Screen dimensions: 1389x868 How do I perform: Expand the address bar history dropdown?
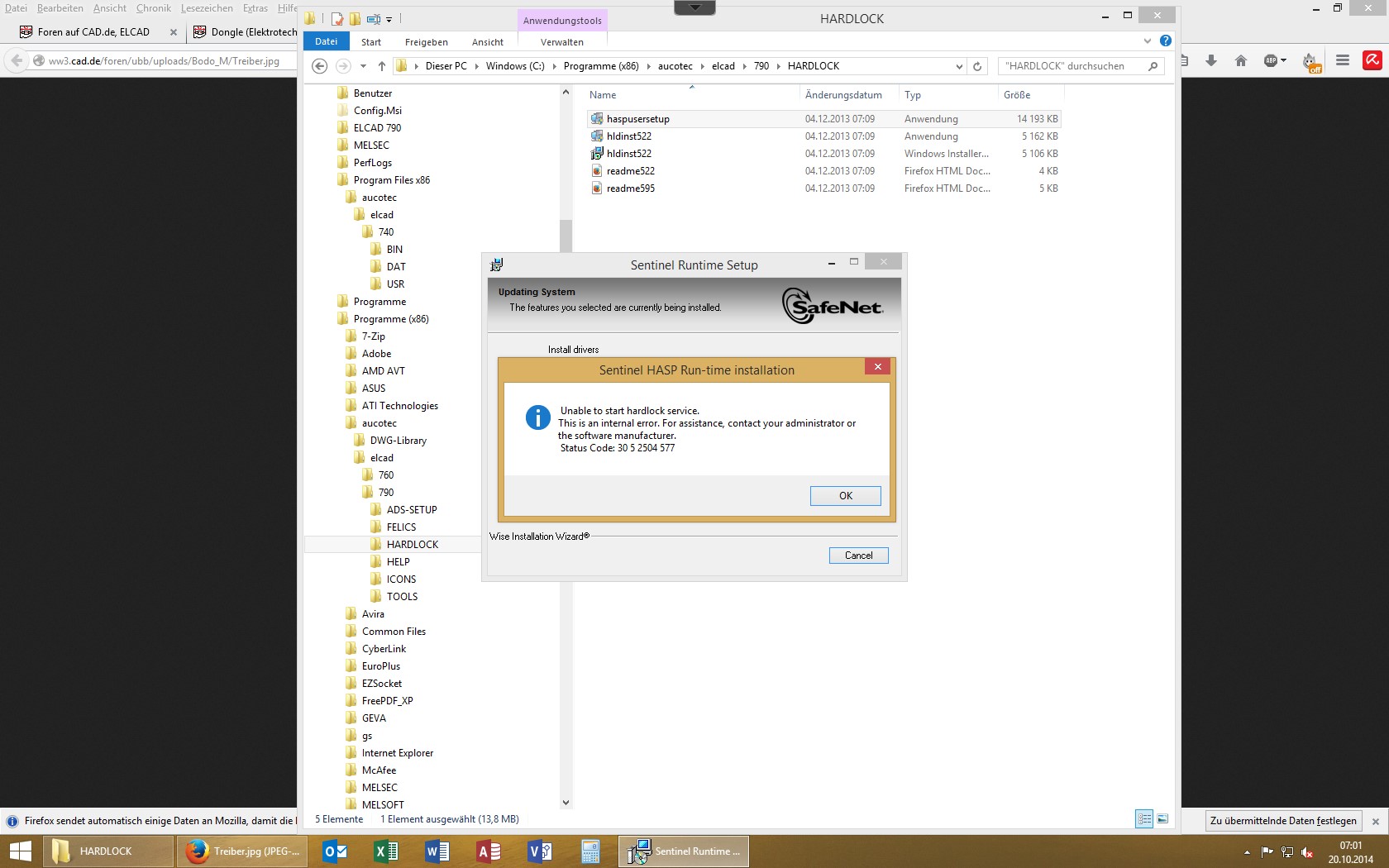[x=959, y=66]
